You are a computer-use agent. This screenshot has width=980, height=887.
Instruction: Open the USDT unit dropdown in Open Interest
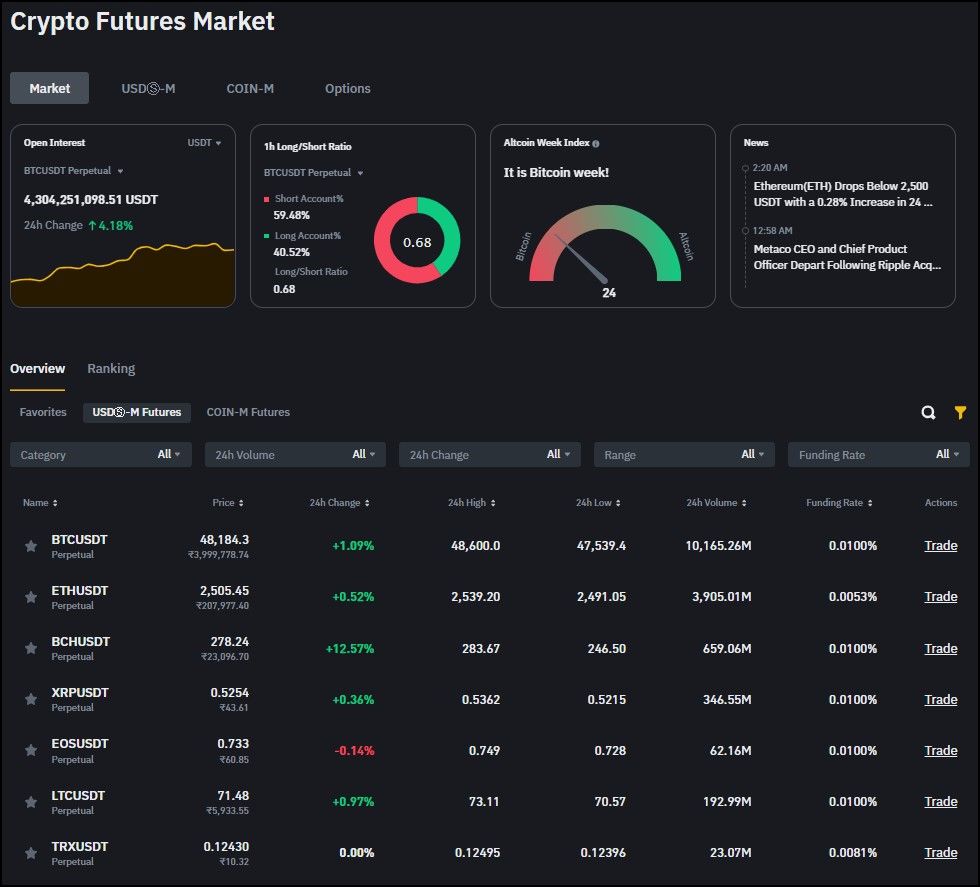pos(204,143)
